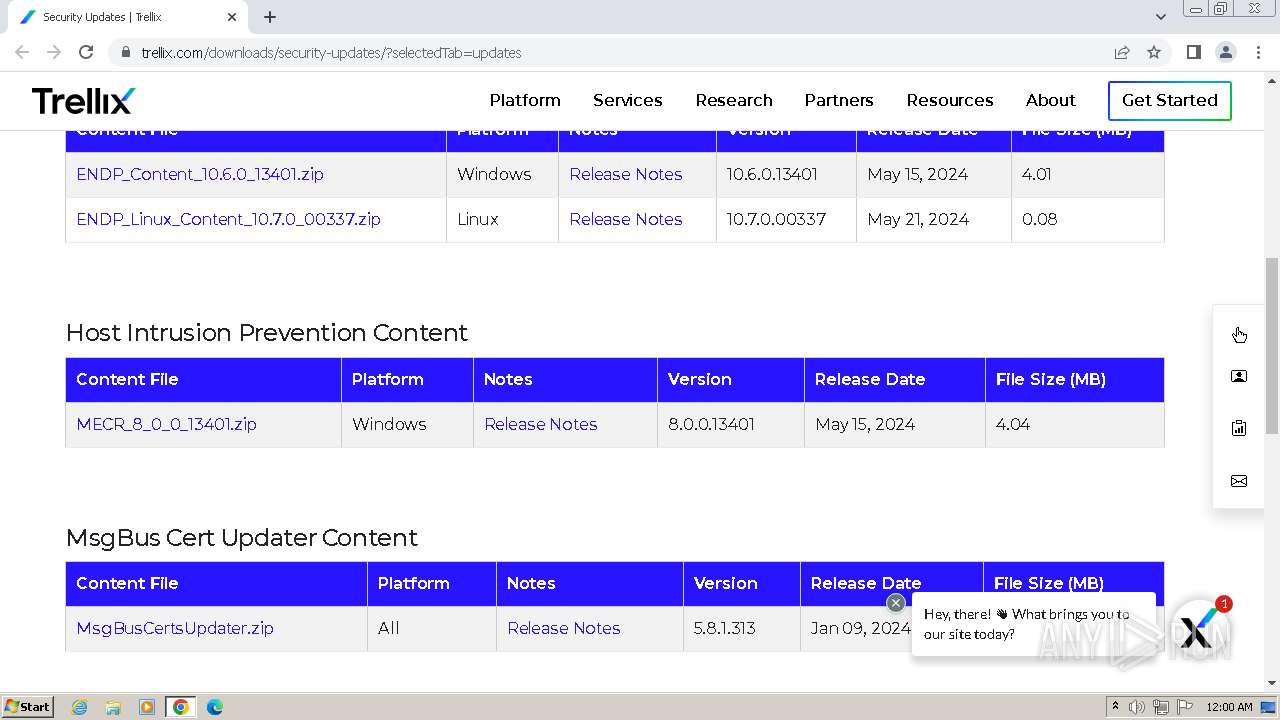This screenshot has width=1280, height=720.
Task: Open Release Notes for ENDP Windows content
Action: 626,174
